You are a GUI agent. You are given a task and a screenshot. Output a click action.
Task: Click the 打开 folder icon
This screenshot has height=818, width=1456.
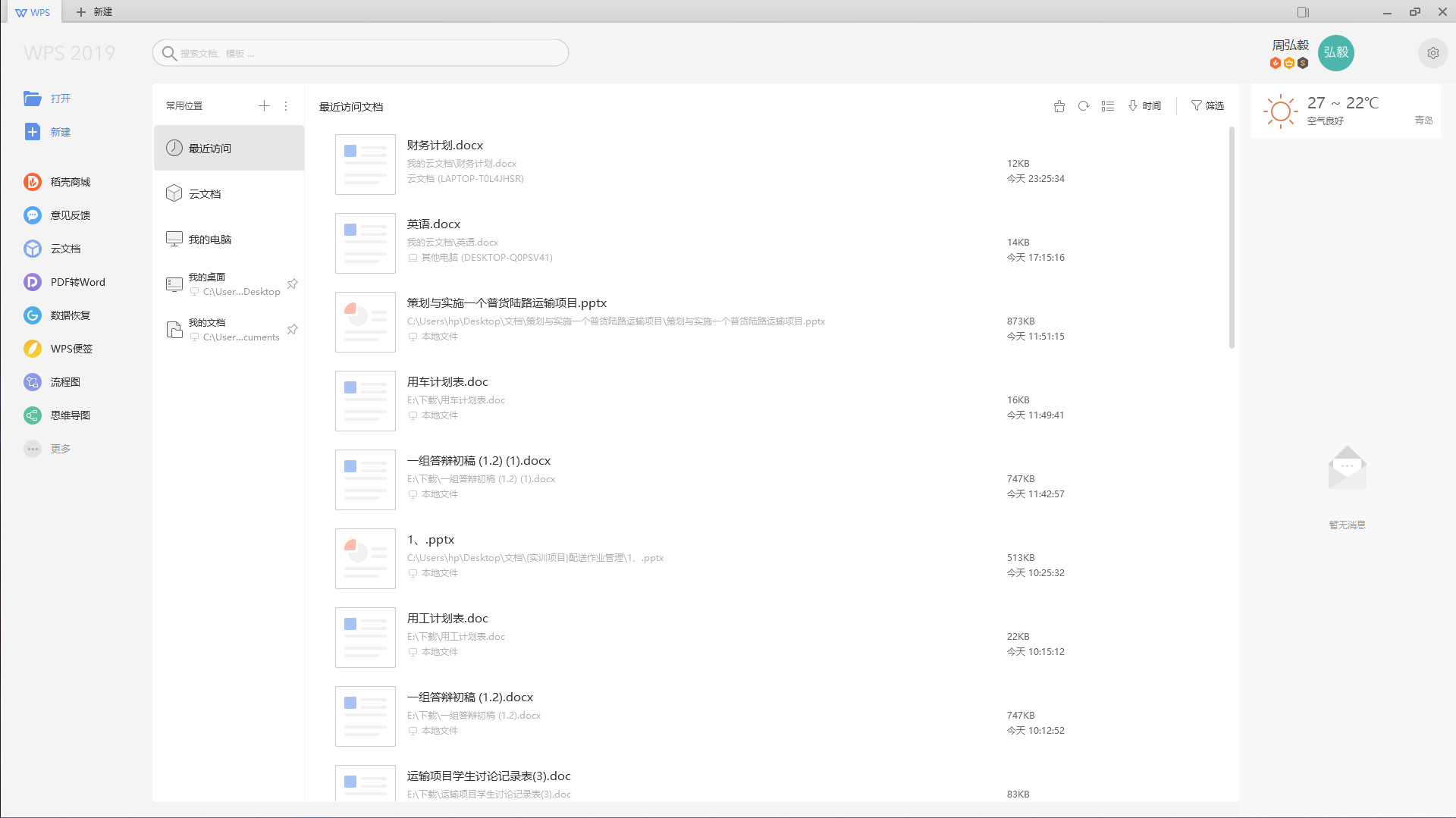tap(32, 99)
